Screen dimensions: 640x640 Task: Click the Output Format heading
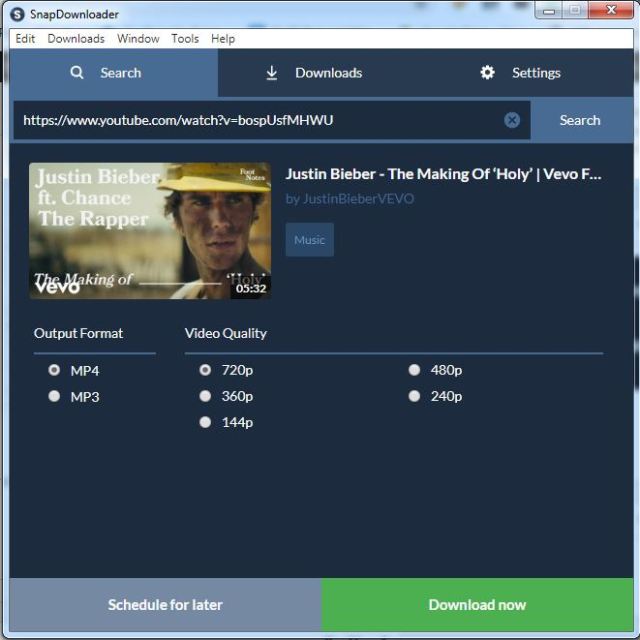[x=78, y=333]
